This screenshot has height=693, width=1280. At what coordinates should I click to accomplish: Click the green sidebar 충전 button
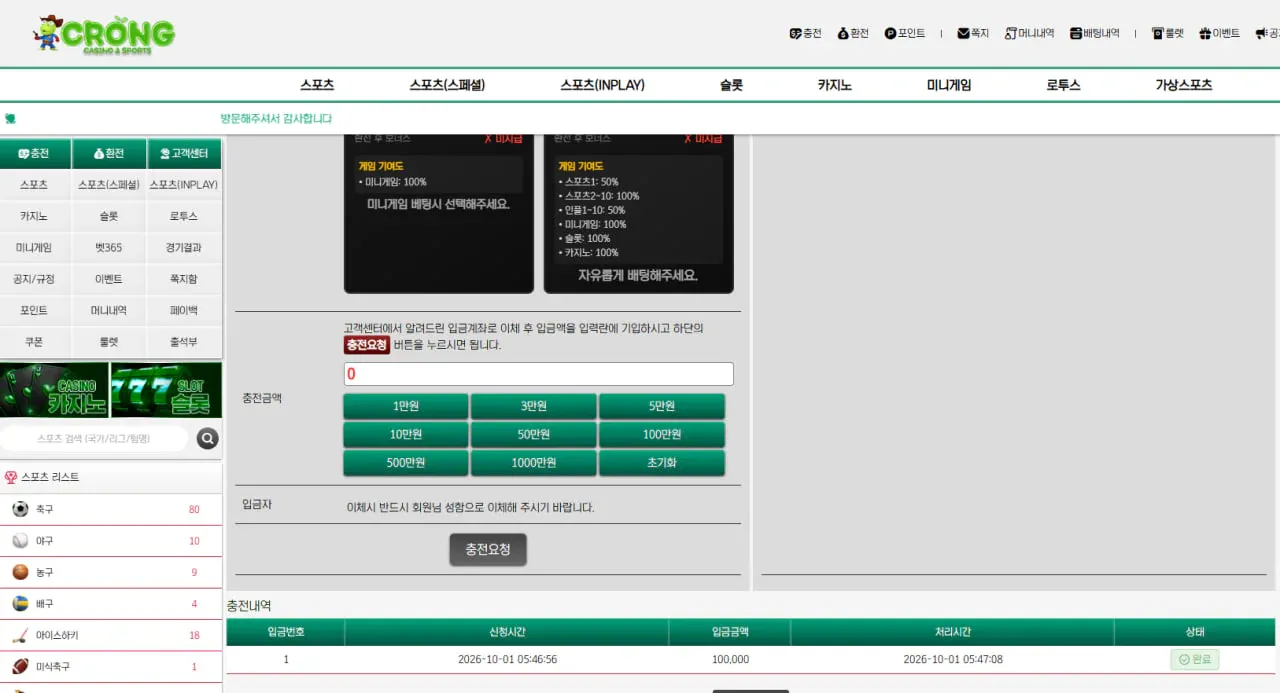[36, 153]
